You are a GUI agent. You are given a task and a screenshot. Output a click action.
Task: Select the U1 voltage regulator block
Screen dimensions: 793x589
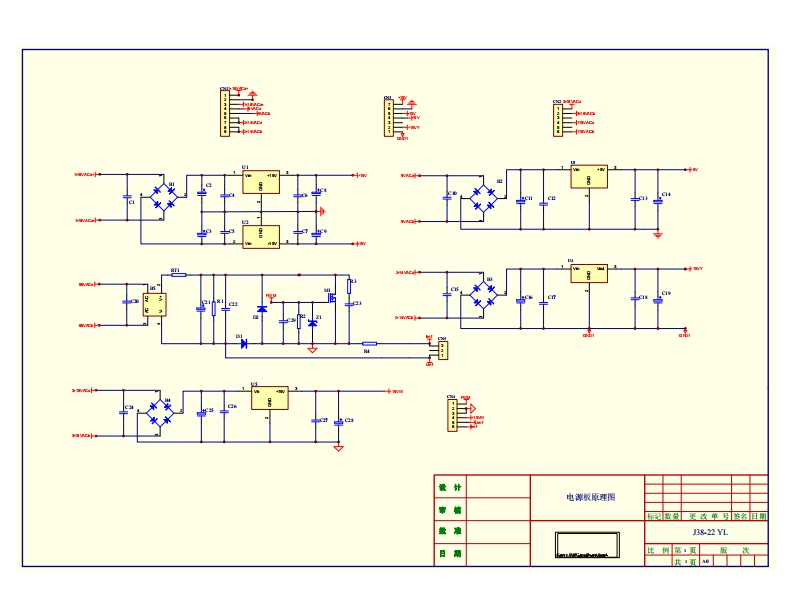coord(261,182)
